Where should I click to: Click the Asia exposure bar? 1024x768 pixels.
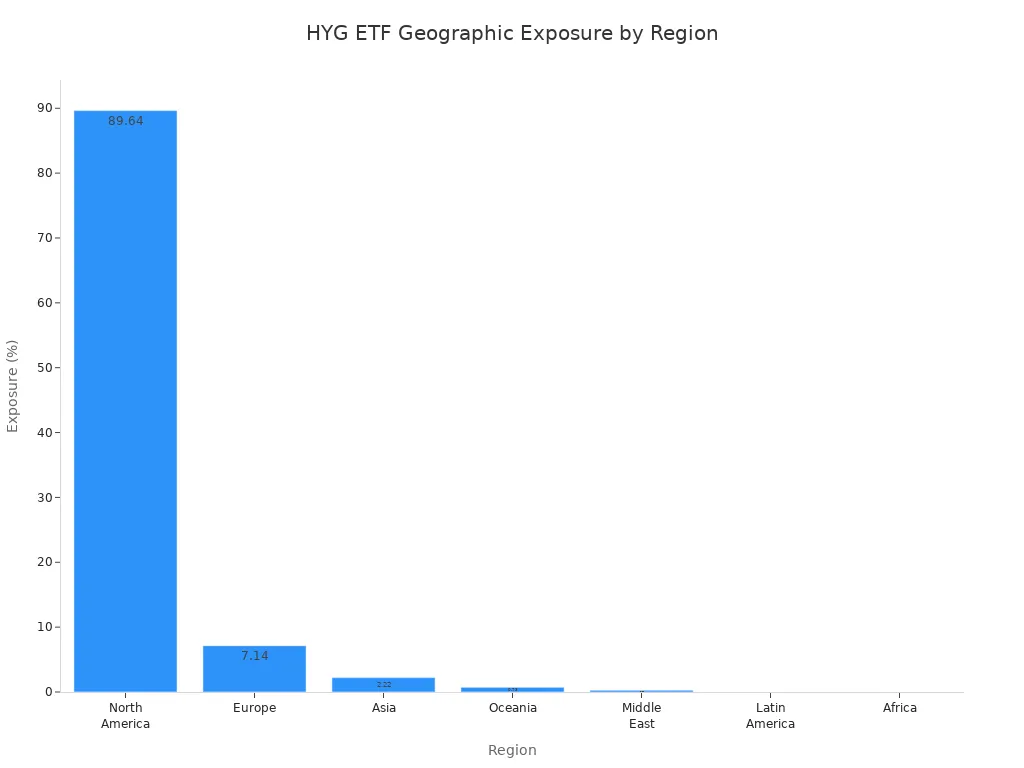pos(384,684)
